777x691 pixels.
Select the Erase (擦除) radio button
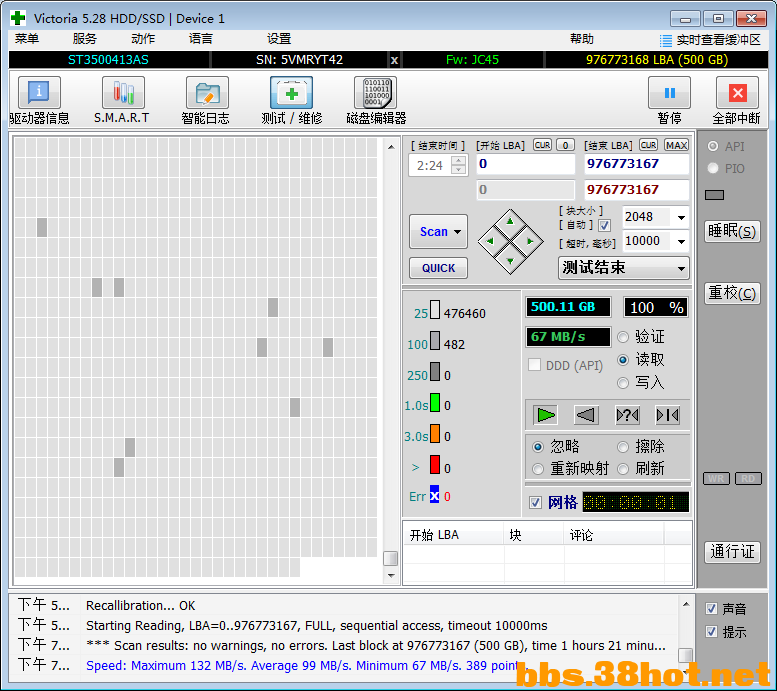(623, 447)
